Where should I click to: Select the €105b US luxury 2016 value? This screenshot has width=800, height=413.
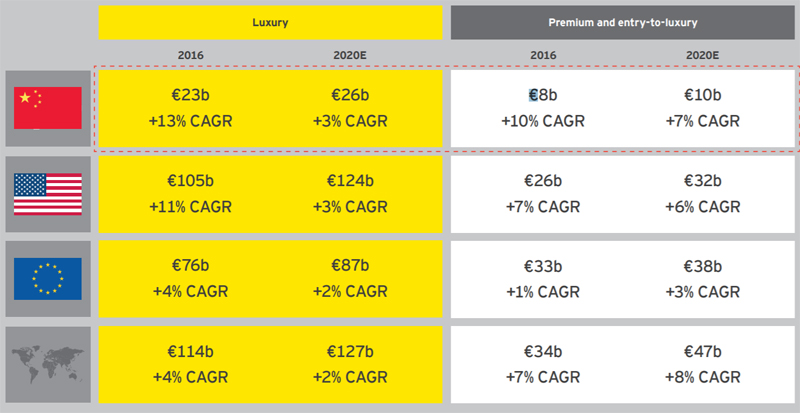coord(191,181)
